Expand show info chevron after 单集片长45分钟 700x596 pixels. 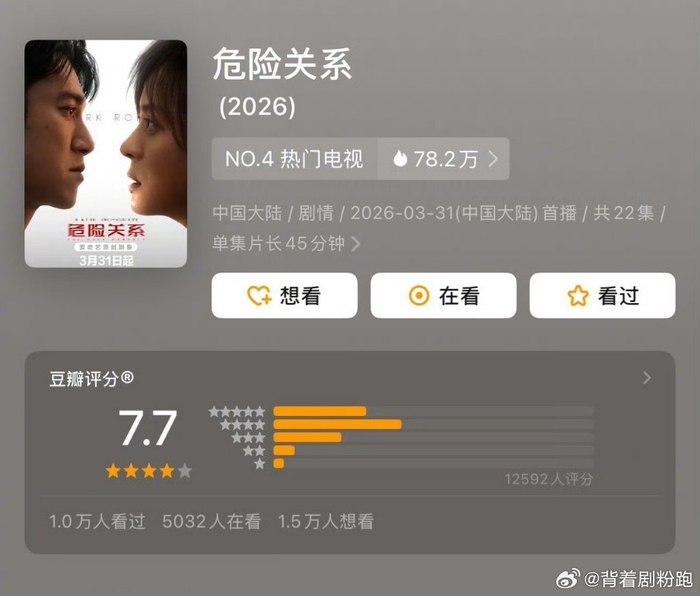[356, 244]
